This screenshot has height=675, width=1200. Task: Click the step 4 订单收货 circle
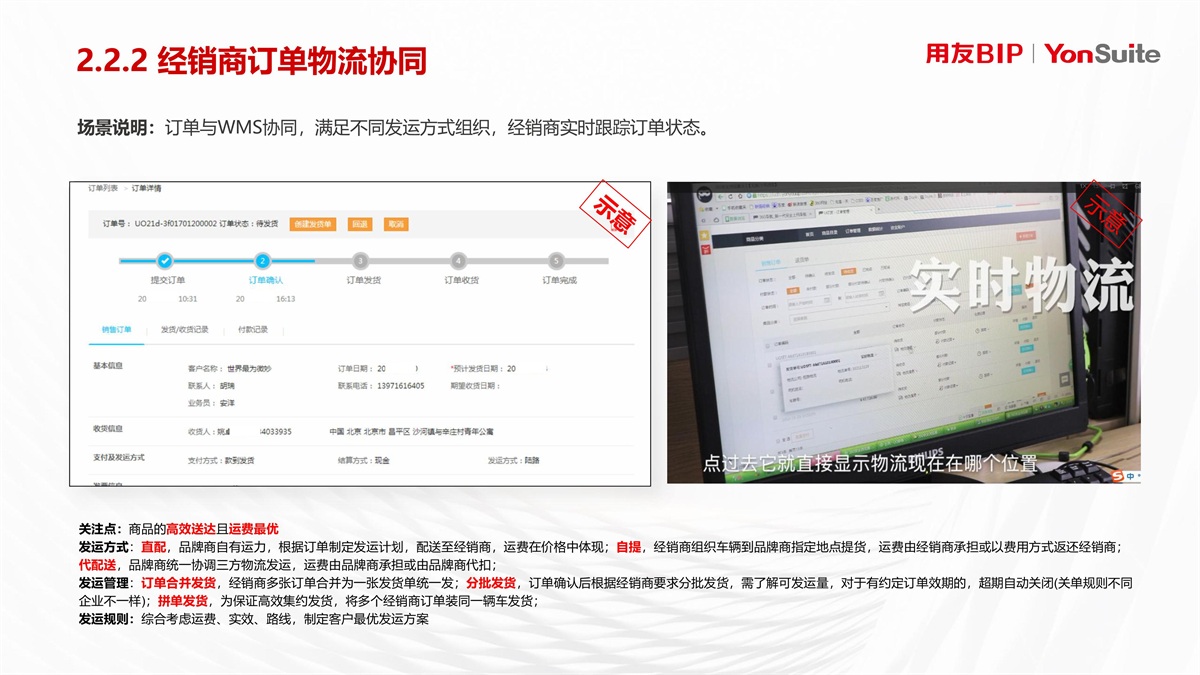458,261
